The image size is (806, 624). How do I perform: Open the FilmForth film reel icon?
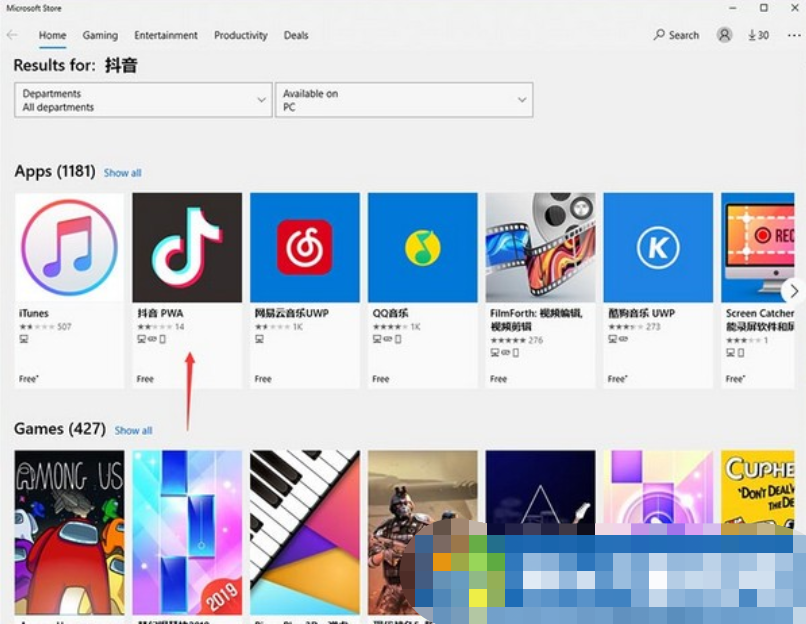[x=540, y=247]
